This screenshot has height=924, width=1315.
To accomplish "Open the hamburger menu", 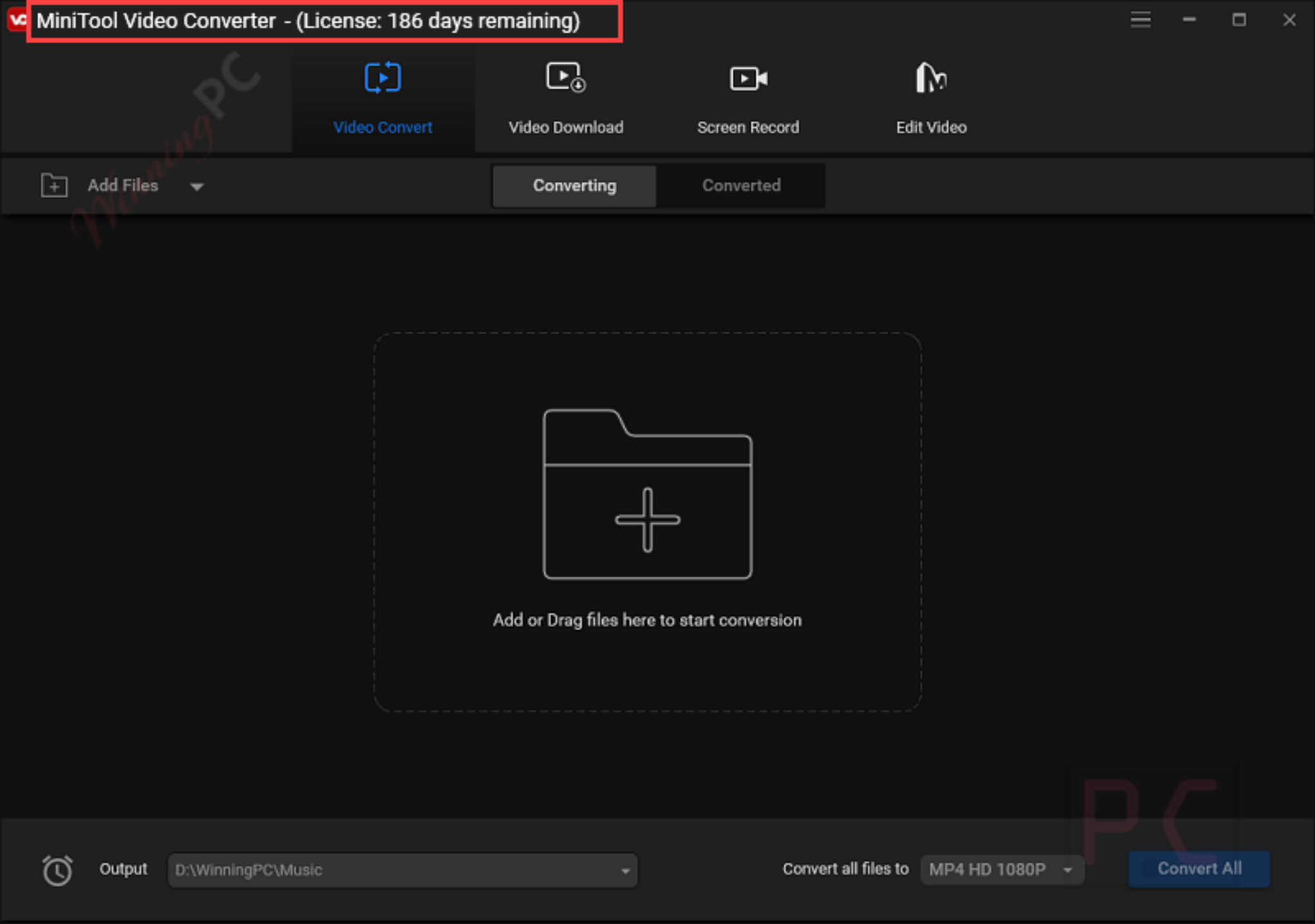I will click(1140, 20).
